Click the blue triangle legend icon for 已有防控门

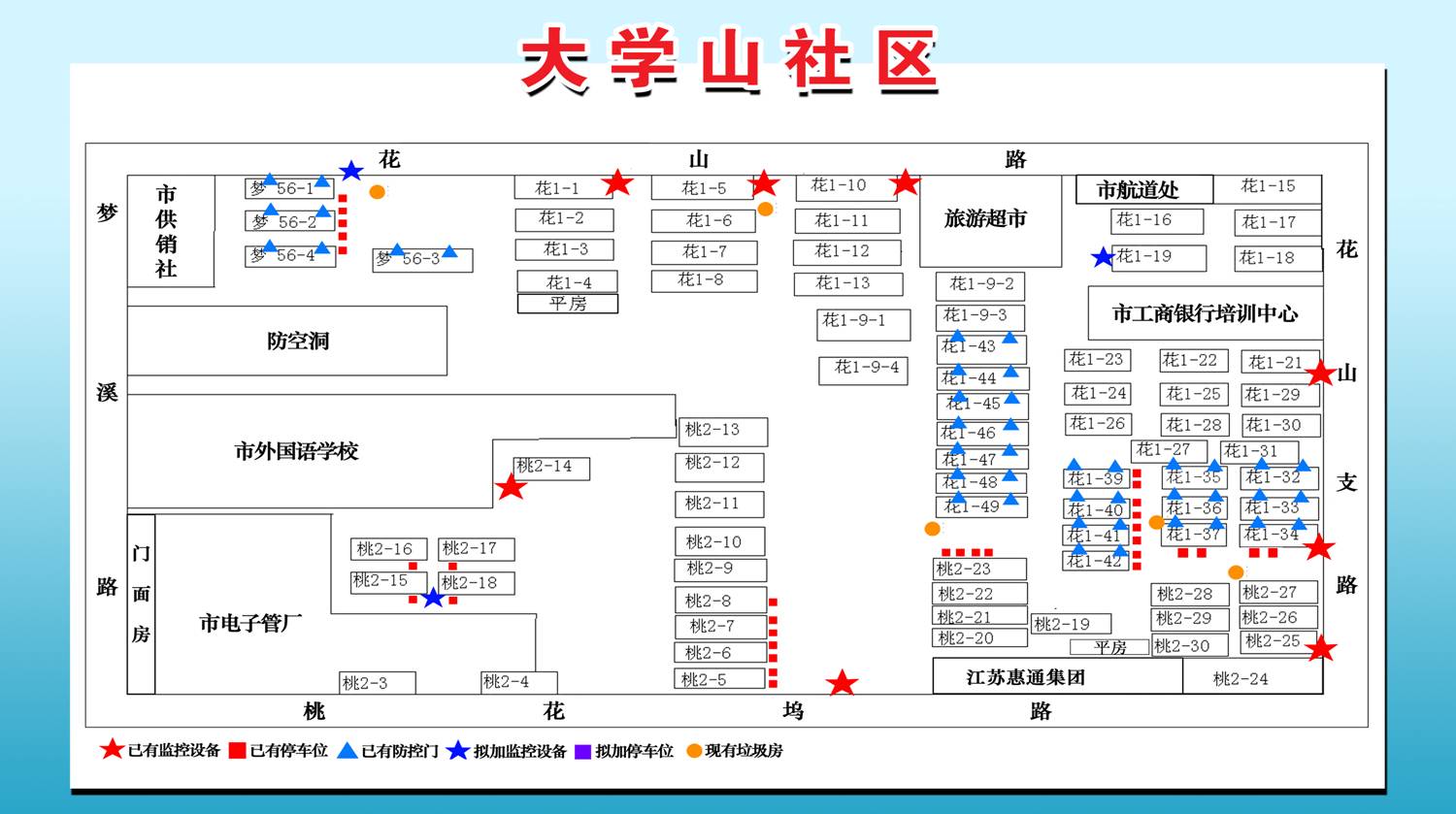[x=347, y=751]
